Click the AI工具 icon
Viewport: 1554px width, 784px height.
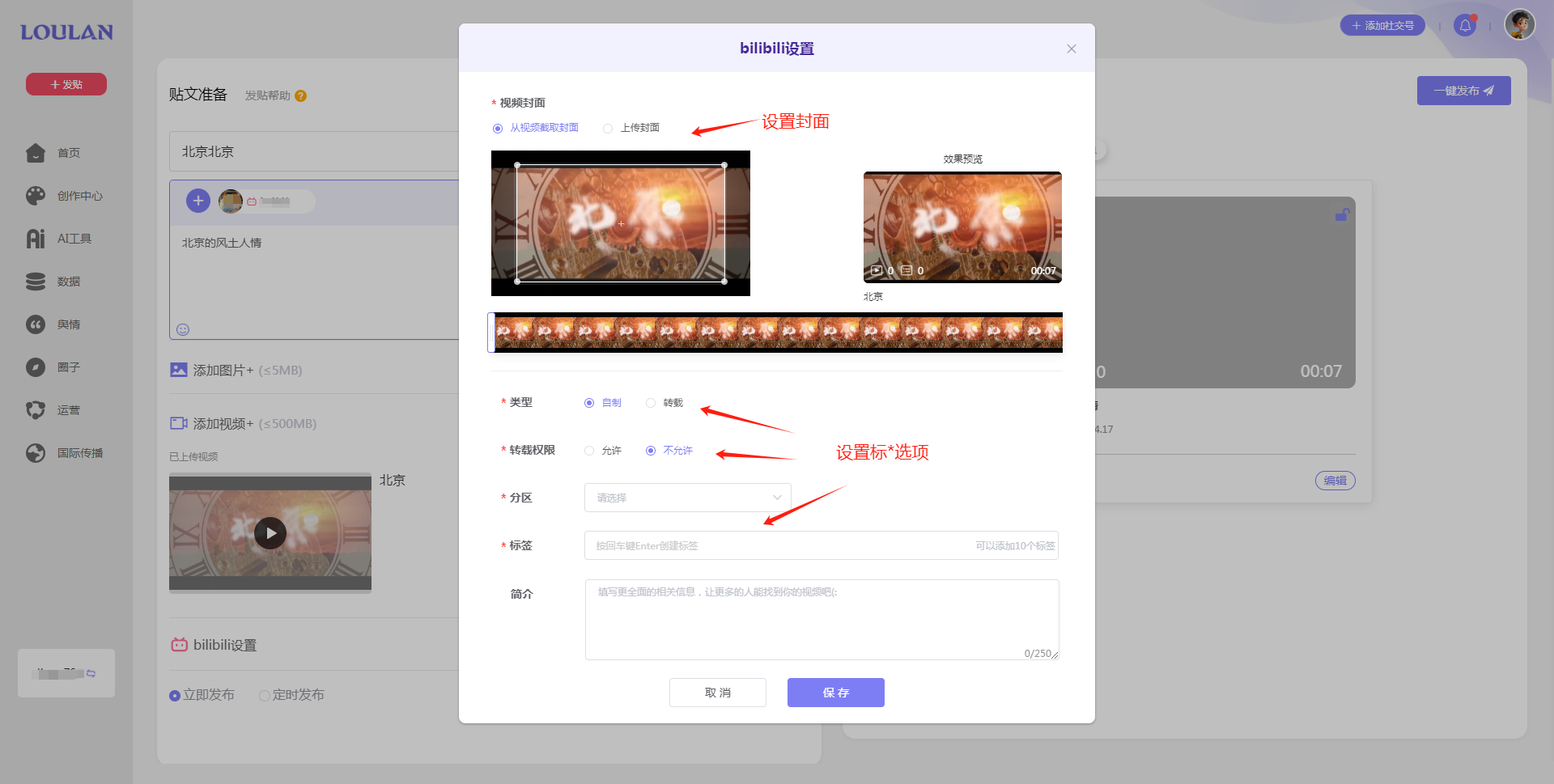coord(36,239)
